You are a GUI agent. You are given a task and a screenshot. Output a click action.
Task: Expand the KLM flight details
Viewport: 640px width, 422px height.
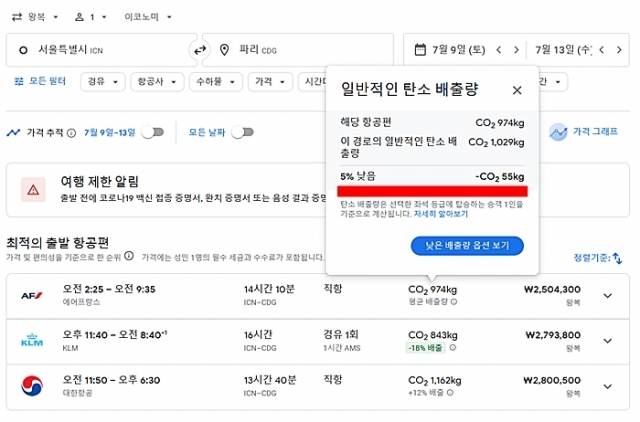(607, 341)
